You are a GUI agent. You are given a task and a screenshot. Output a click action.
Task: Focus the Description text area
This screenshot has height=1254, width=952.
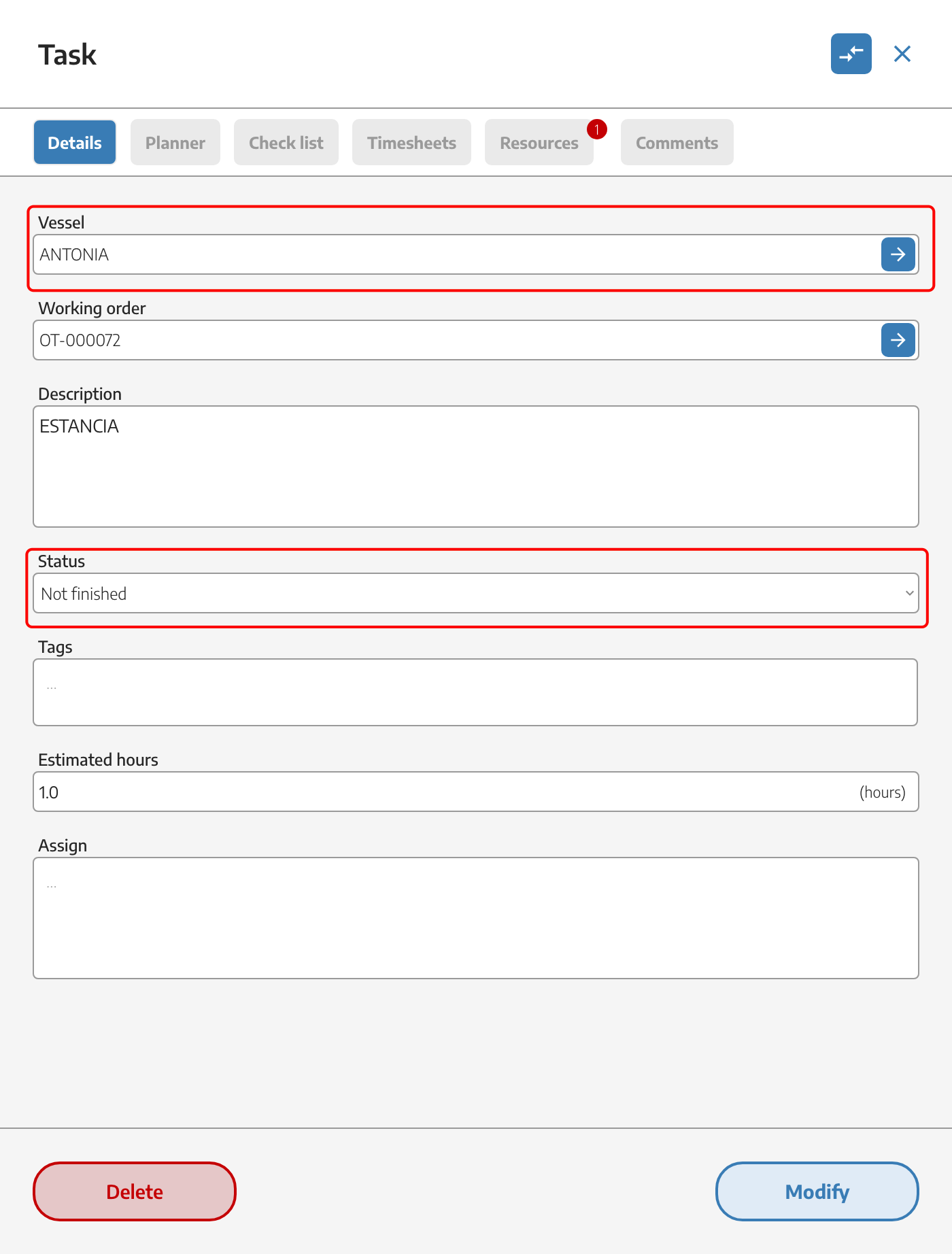[x=476, y=467]
